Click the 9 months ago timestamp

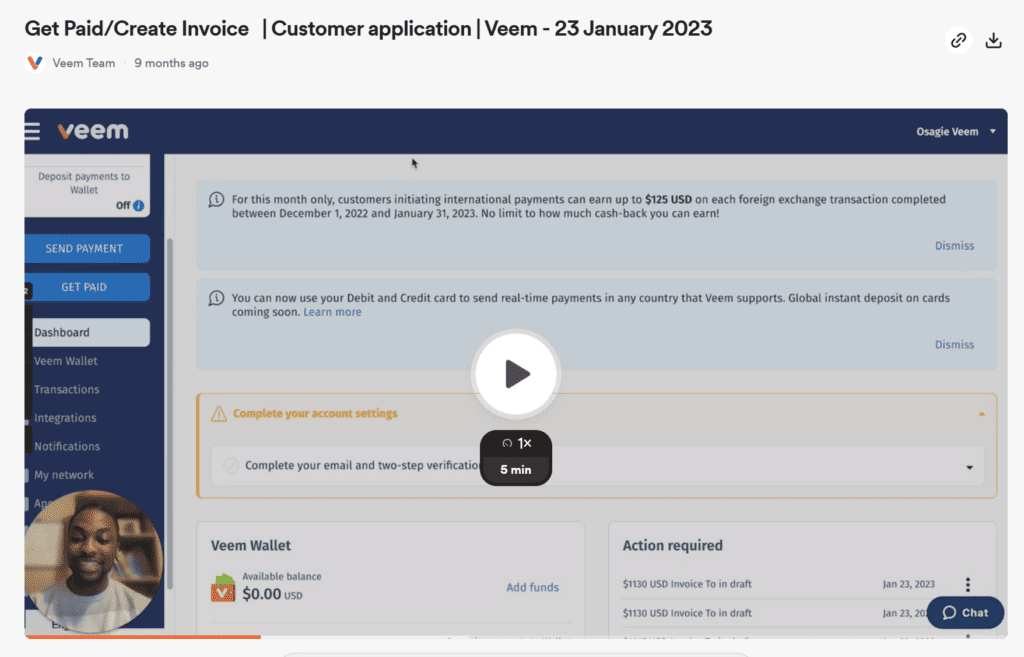172,63
